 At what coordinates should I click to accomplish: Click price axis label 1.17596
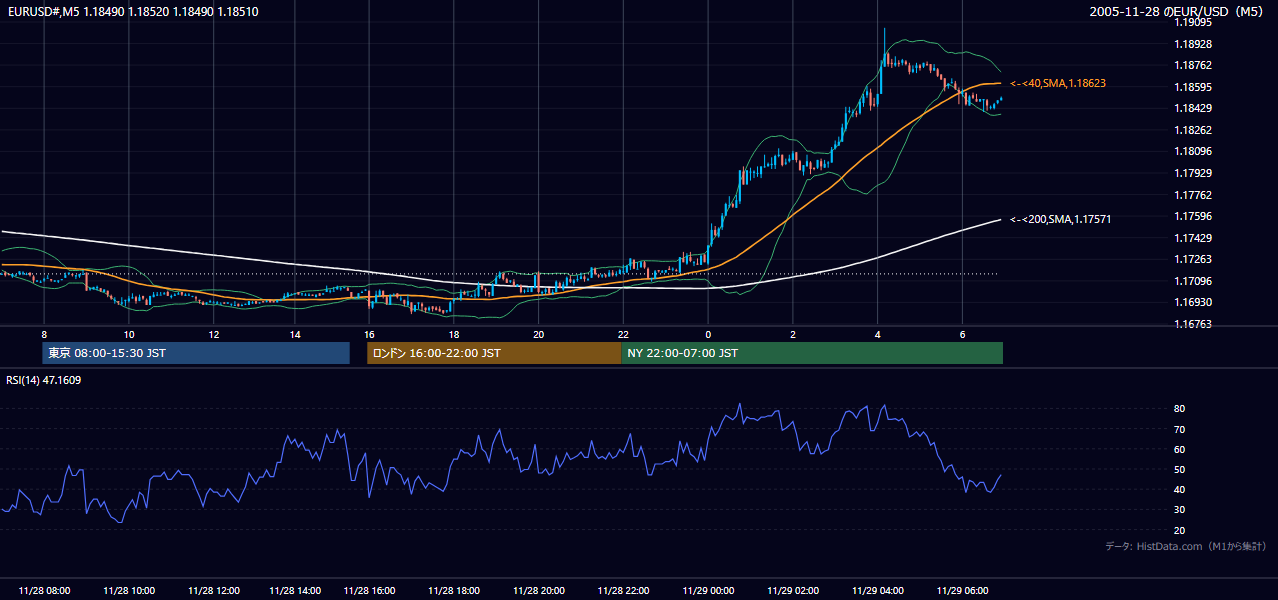point(1192,216)
